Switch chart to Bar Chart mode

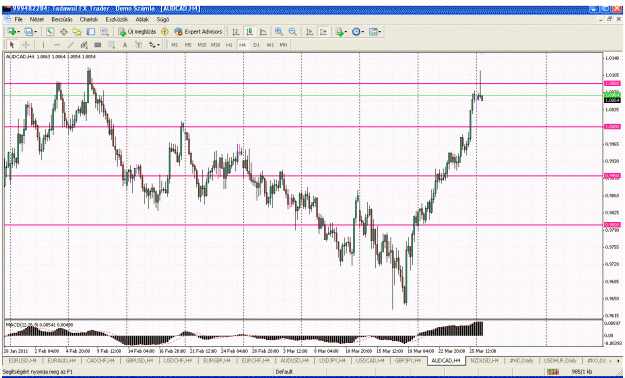[236, 32]
